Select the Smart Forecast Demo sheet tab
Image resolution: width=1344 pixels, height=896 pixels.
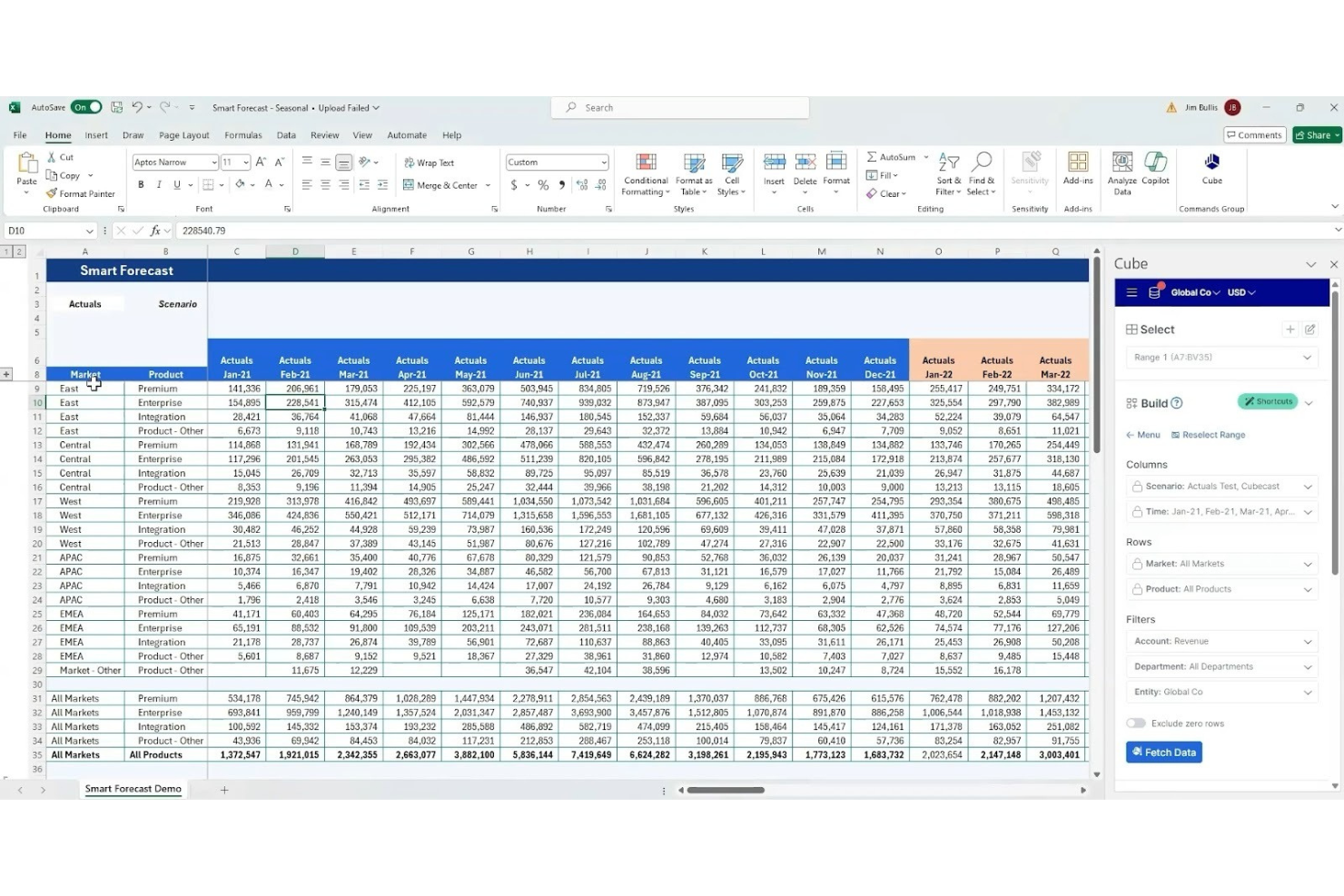(x=133, y=789)
